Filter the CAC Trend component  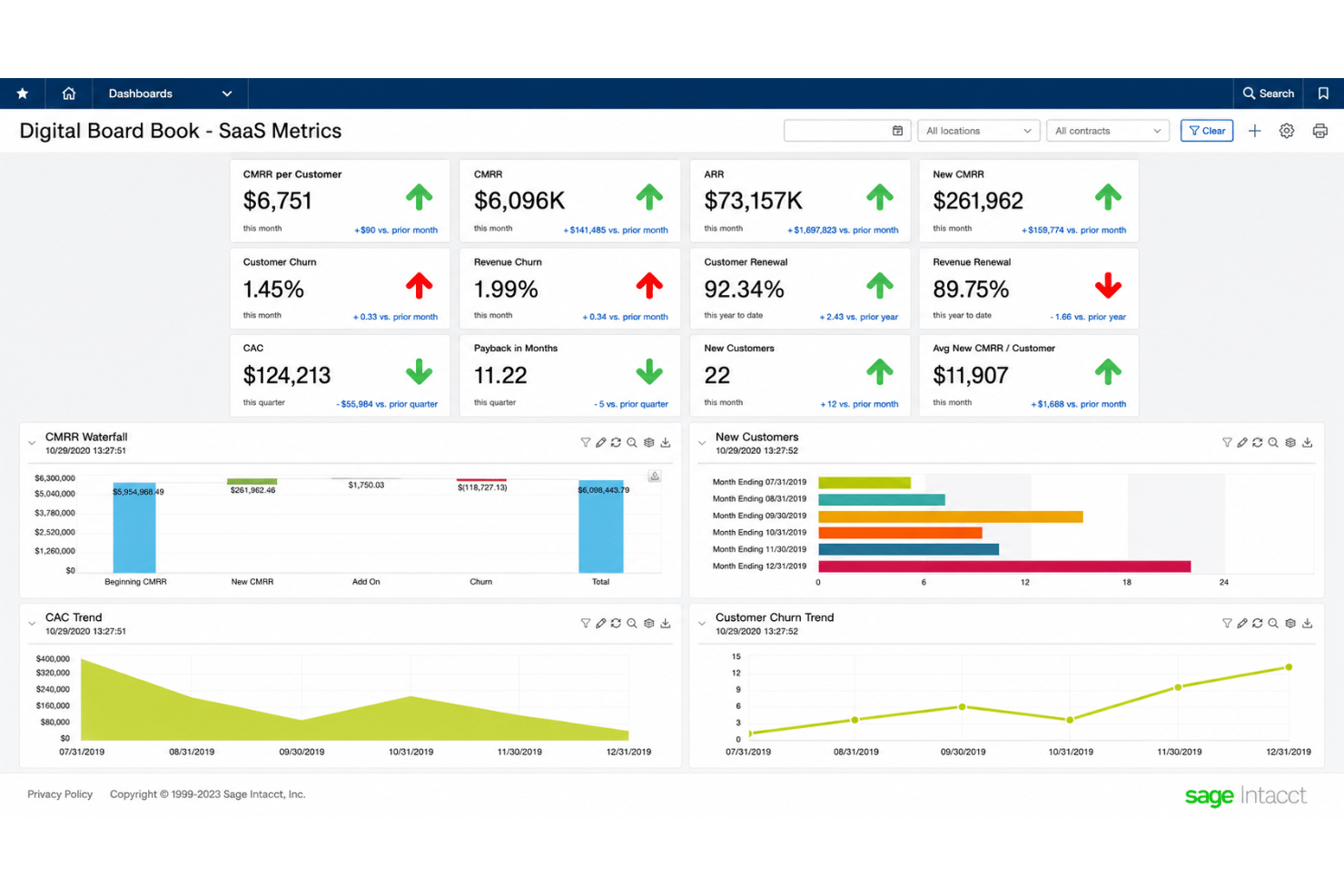point(586,623)
